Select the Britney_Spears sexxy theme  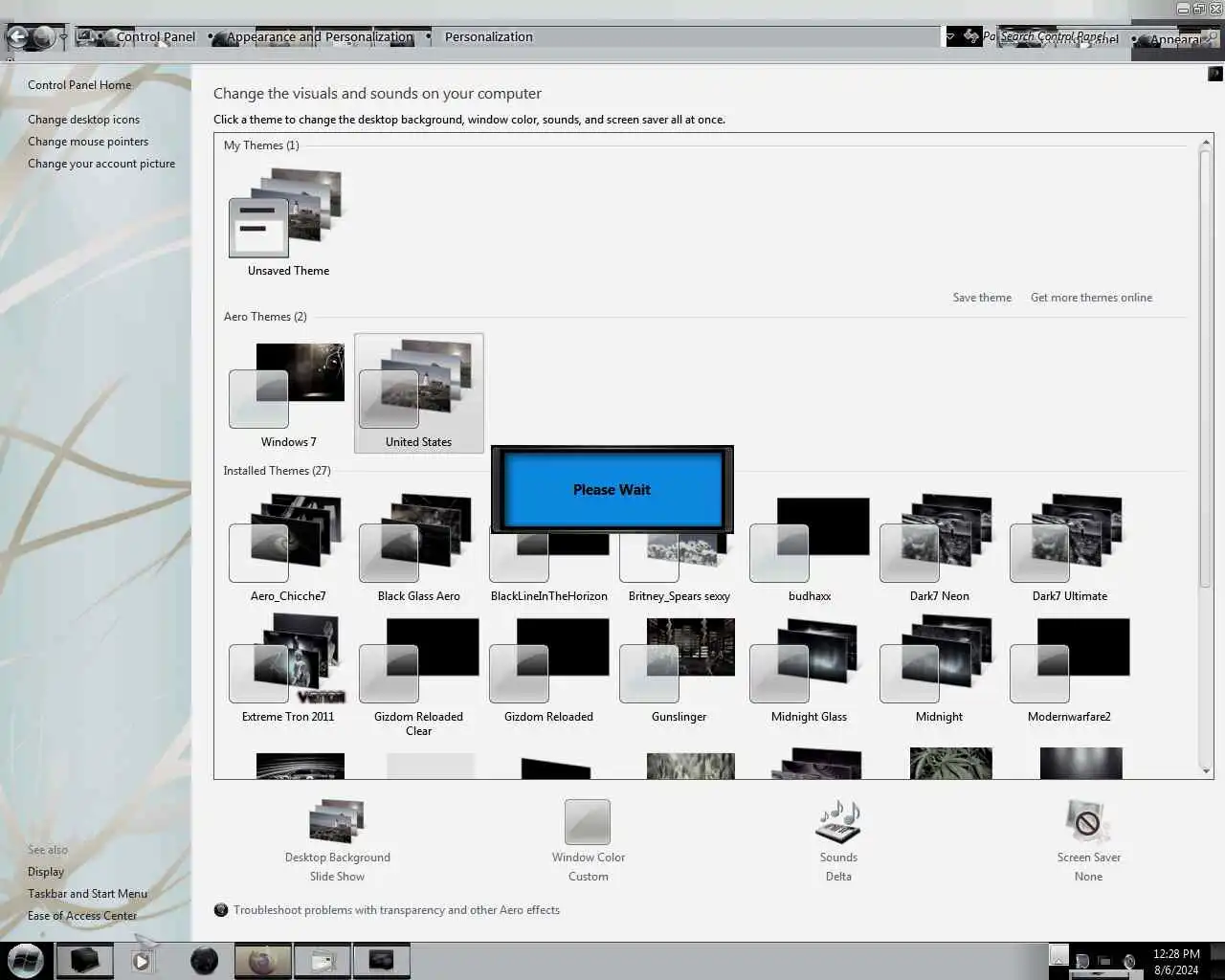point(679,567)
